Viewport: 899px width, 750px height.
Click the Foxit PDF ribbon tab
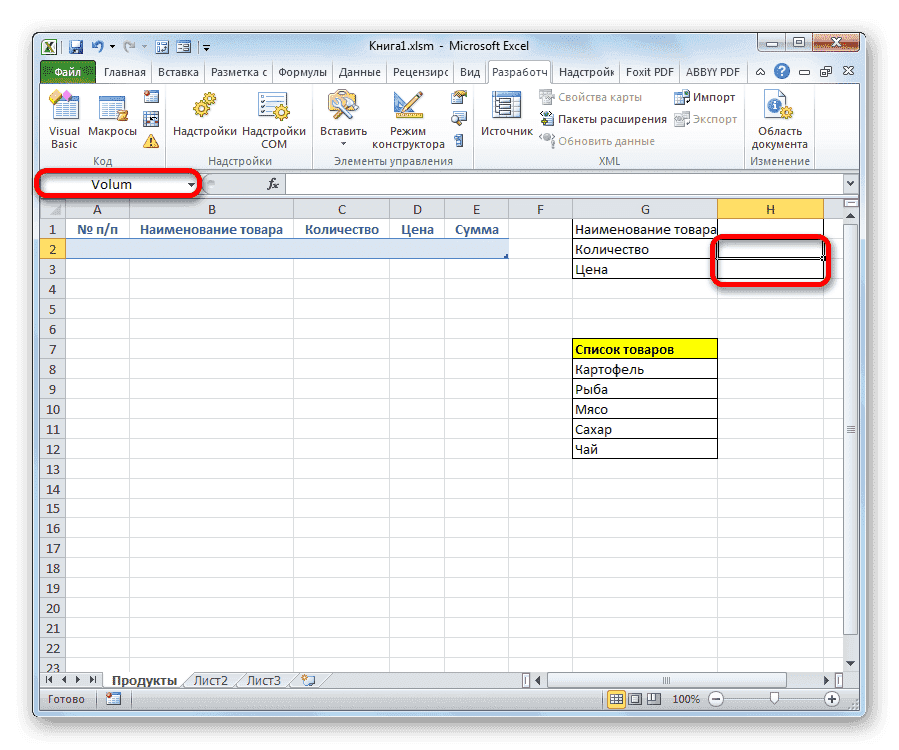649,71
